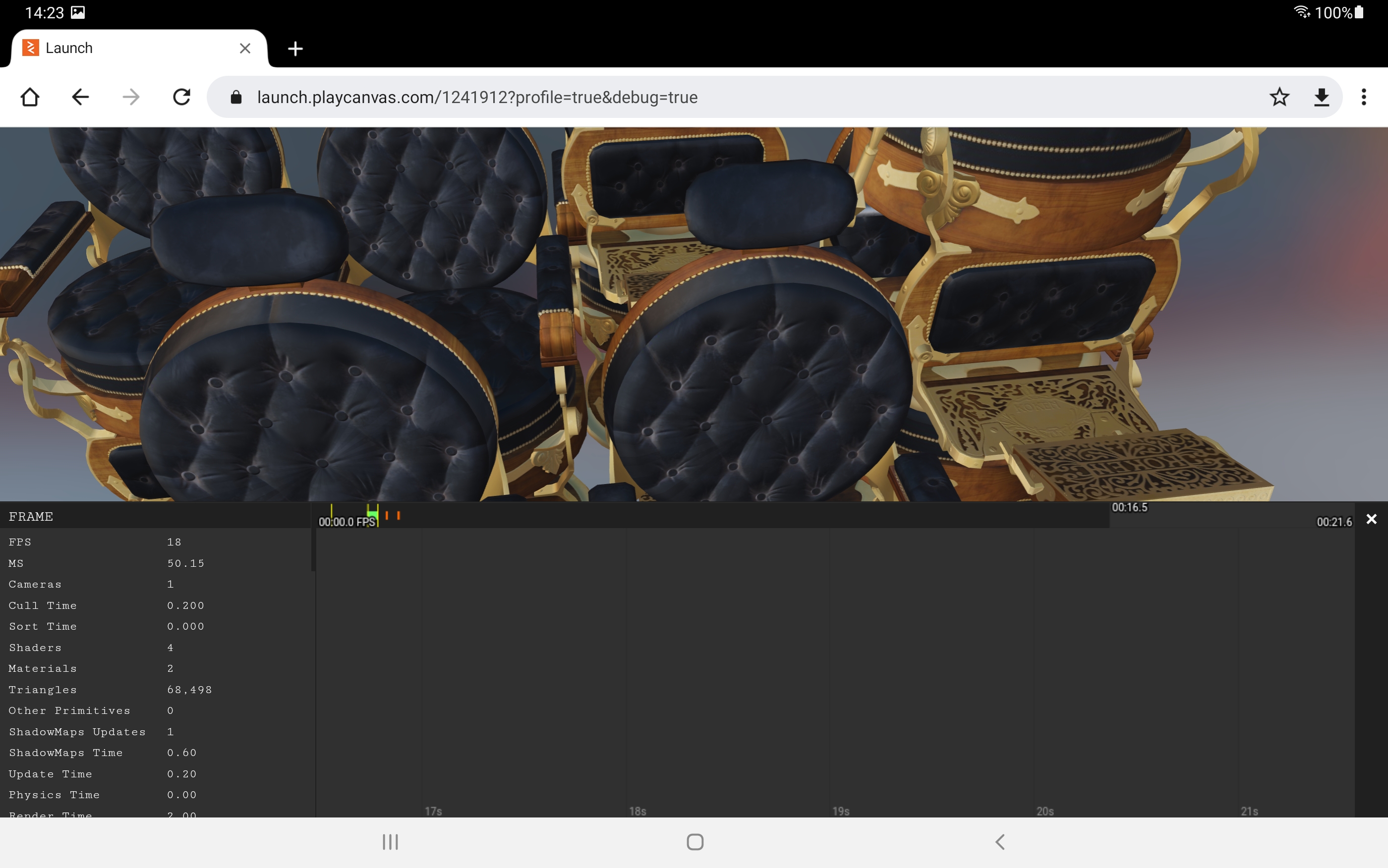The width and height of the screenshot is (1388, 868).
Task: Open the browser home page icon
Action: click(30, 97)
